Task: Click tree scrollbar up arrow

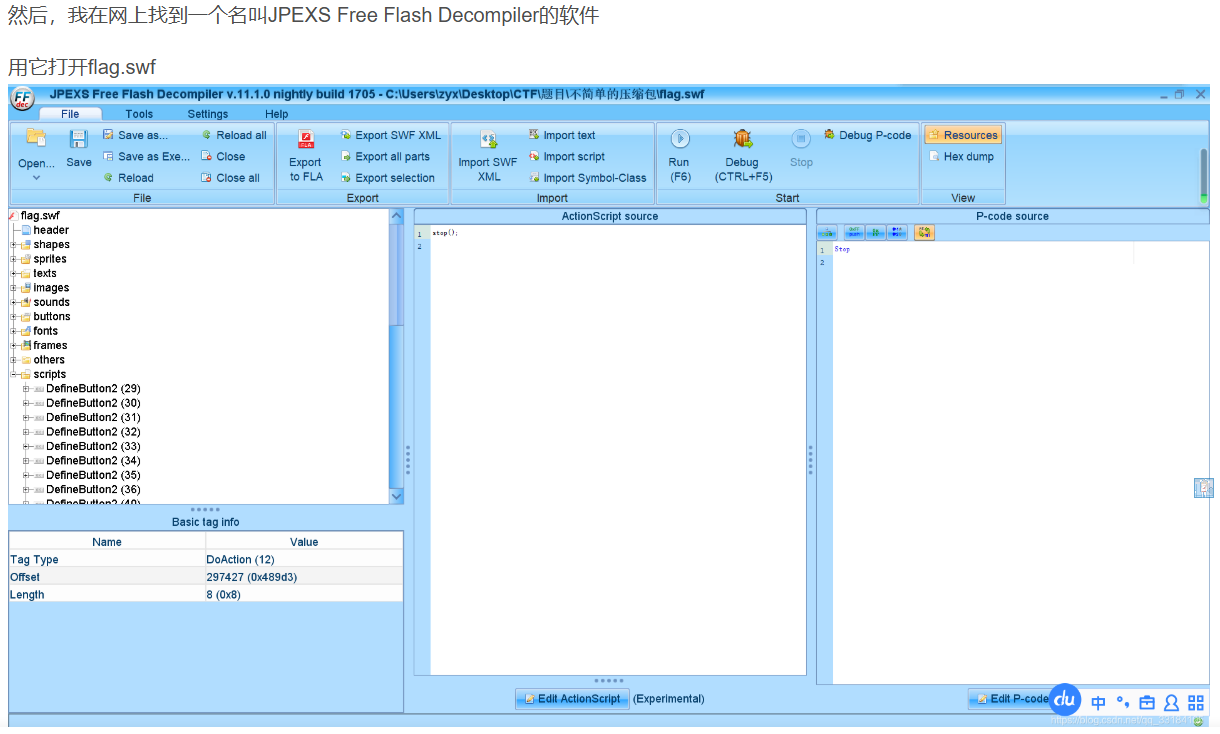Action: (397, 216)
